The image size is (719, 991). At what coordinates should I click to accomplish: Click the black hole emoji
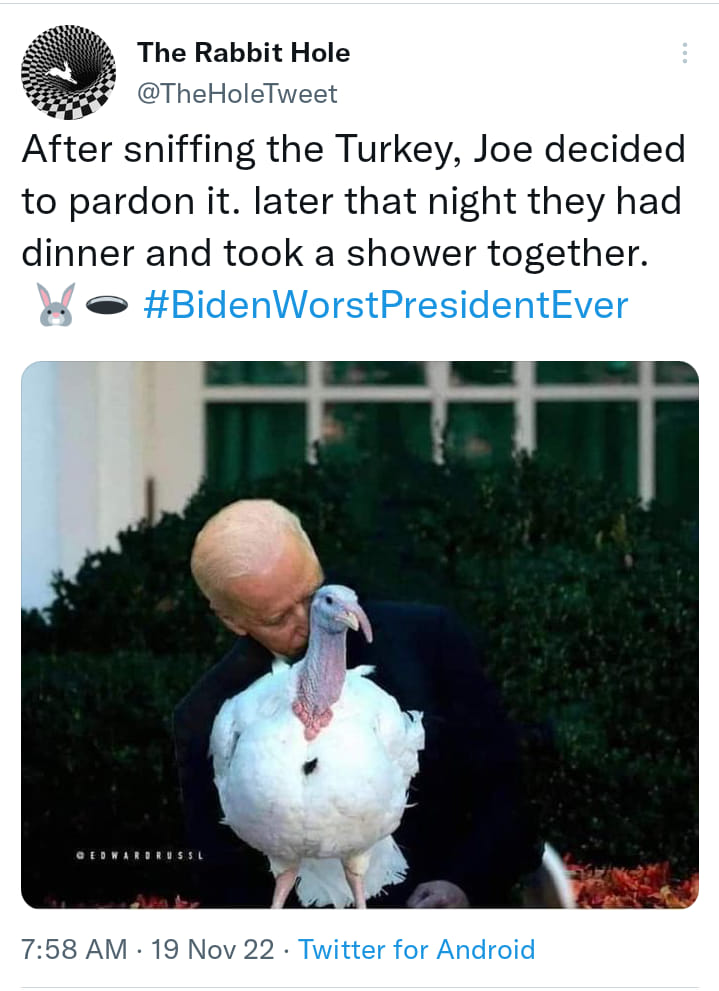coord(107,307)
